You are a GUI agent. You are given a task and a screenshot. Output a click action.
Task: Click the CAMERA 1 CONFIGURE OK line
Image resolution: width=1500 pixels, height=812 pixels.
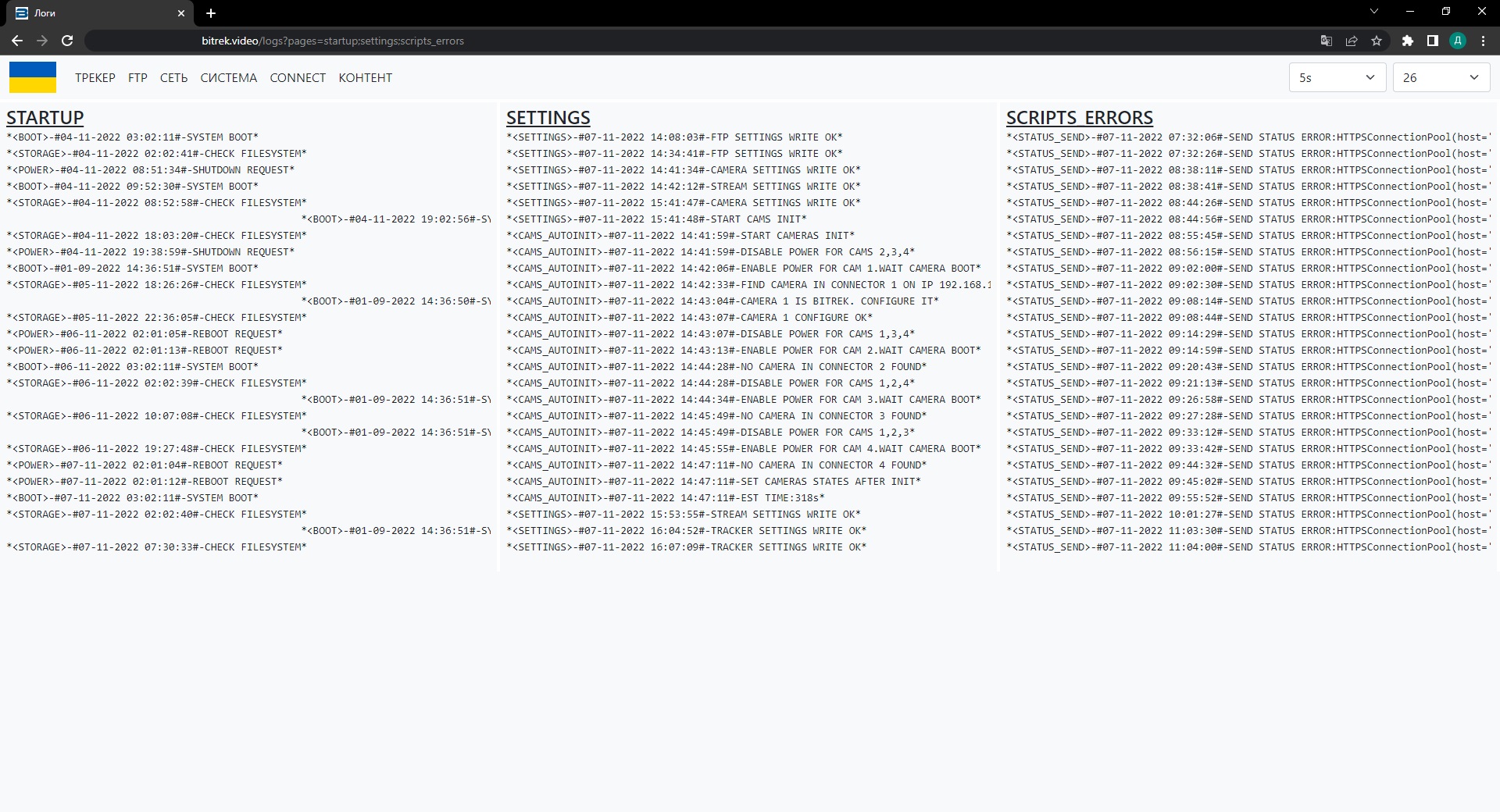click(690, 318)
